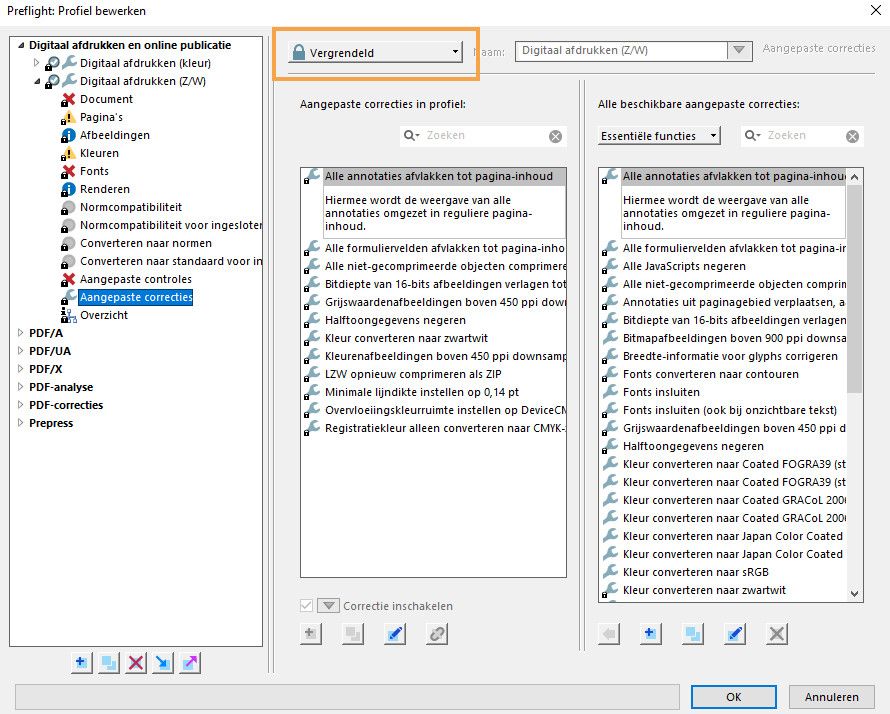The width and height of the screenshot is (890, 714).
Task: Click the lock icon beside Vergrendeld
Action: point(299,53)
